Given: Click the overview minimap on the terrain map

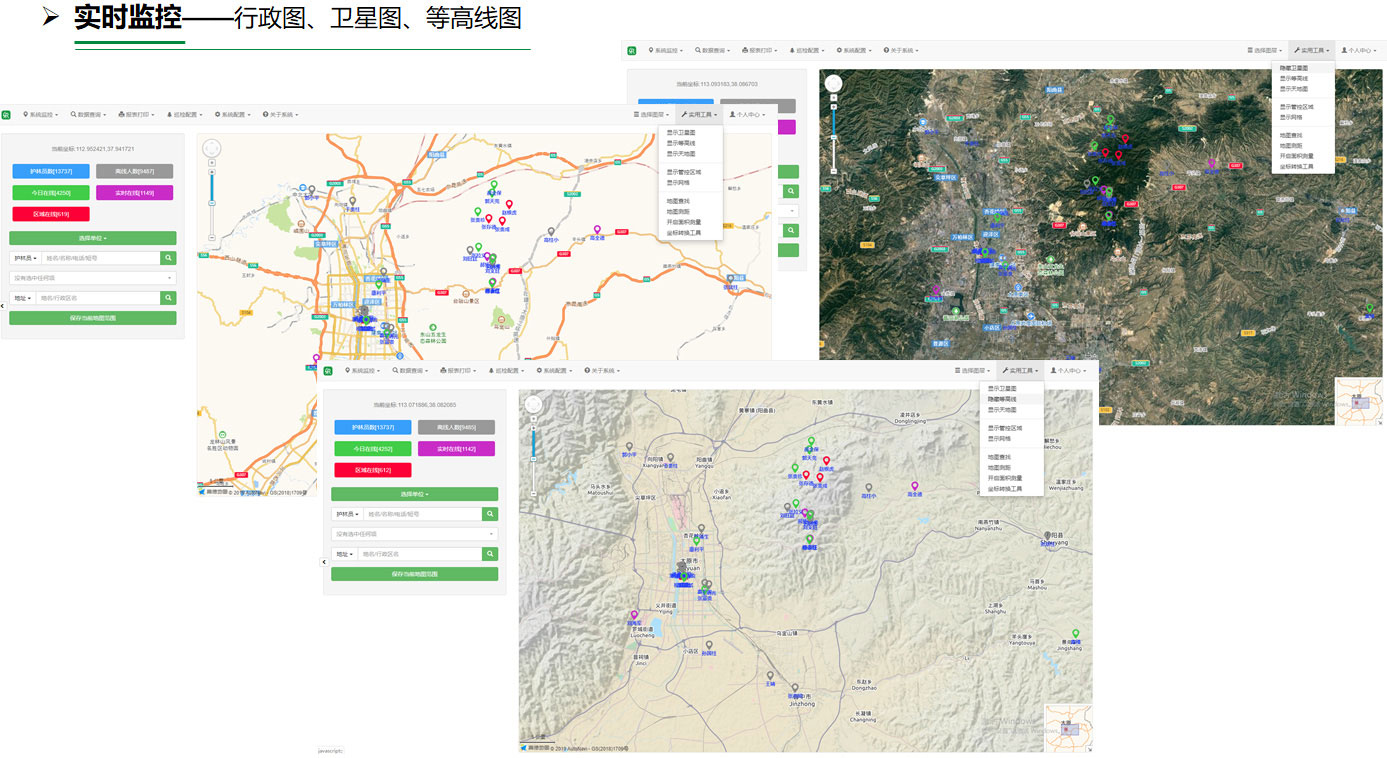Looking at the screenshot, I should tap(1069, 728).
